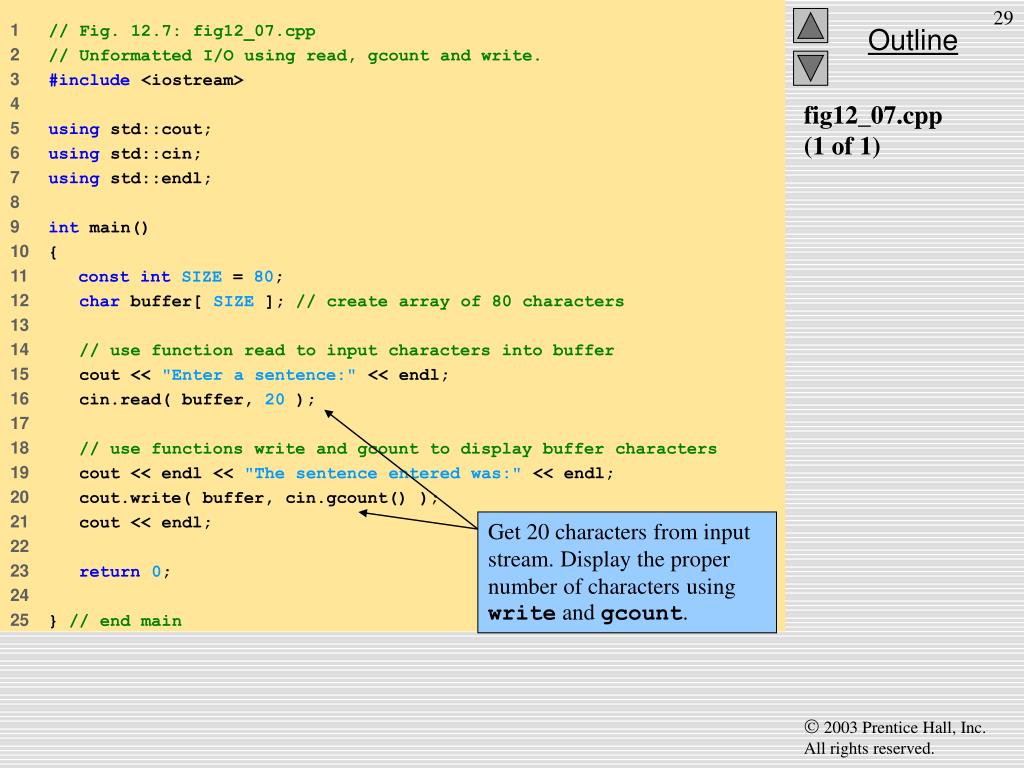
Task: Click the const int SIZE = 80 declaration
Action: [181, 276]
